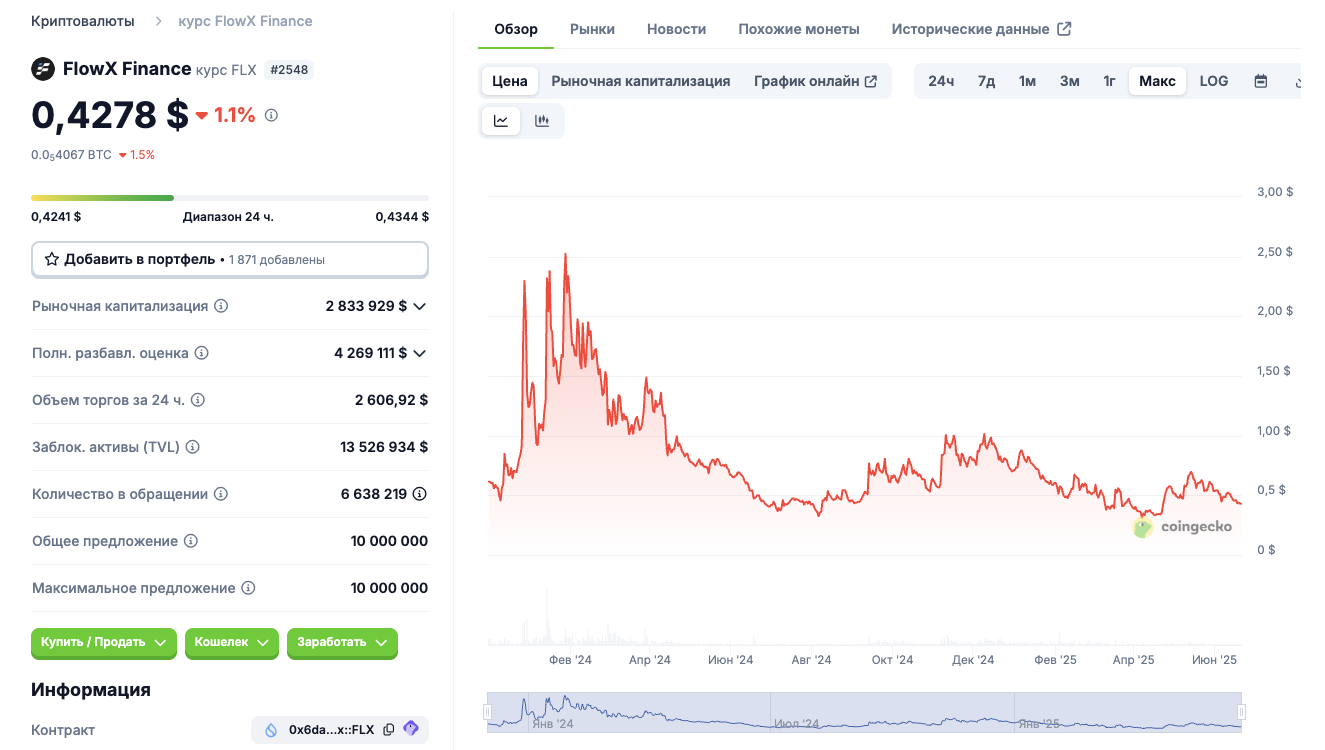Switch to the Новости tab
Image resolution: width=1325 pixels, height=750 pixels.
[x=677, y=29]
